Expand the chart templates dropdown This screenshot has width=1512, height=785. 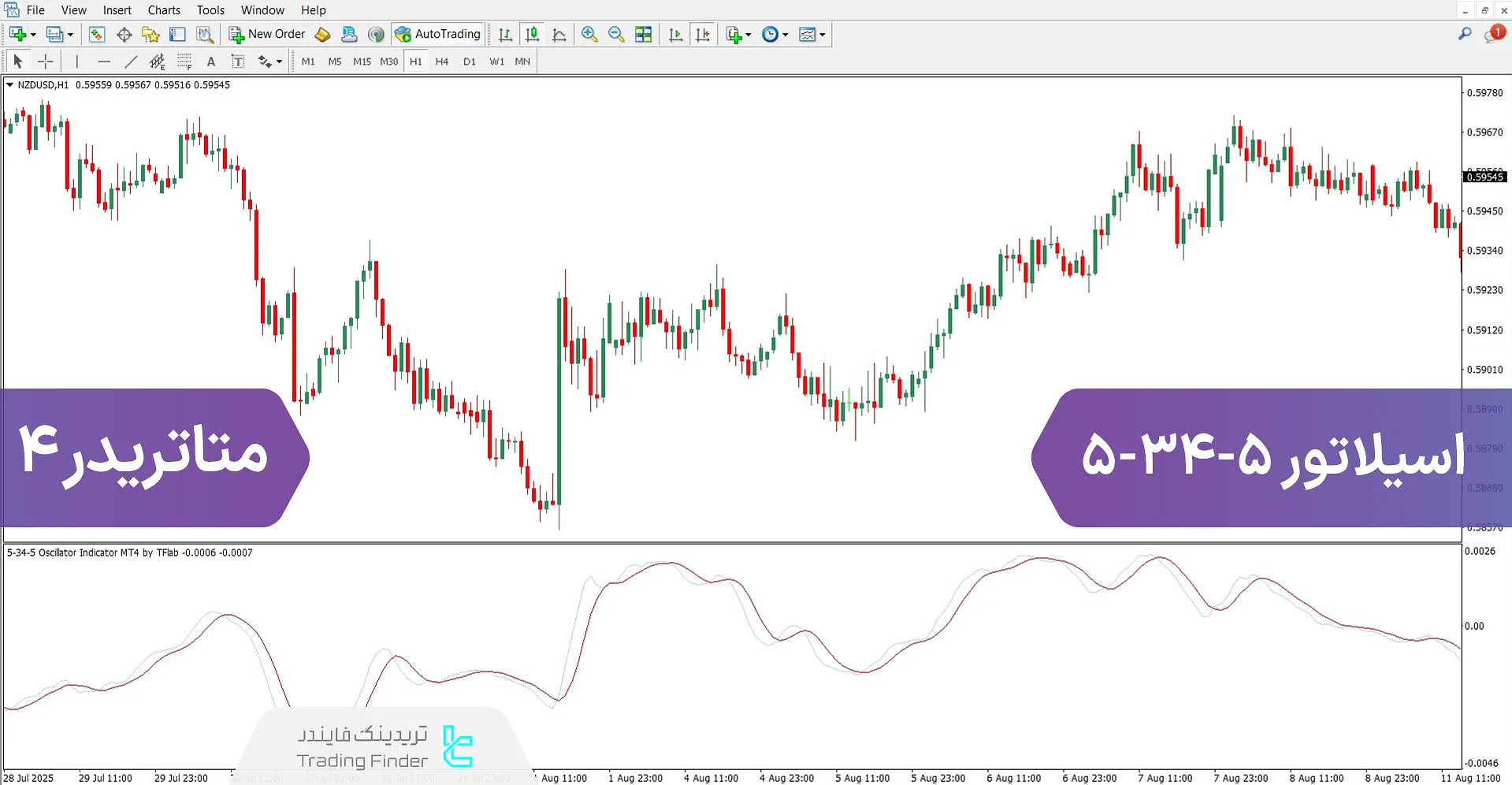(823, 35)
